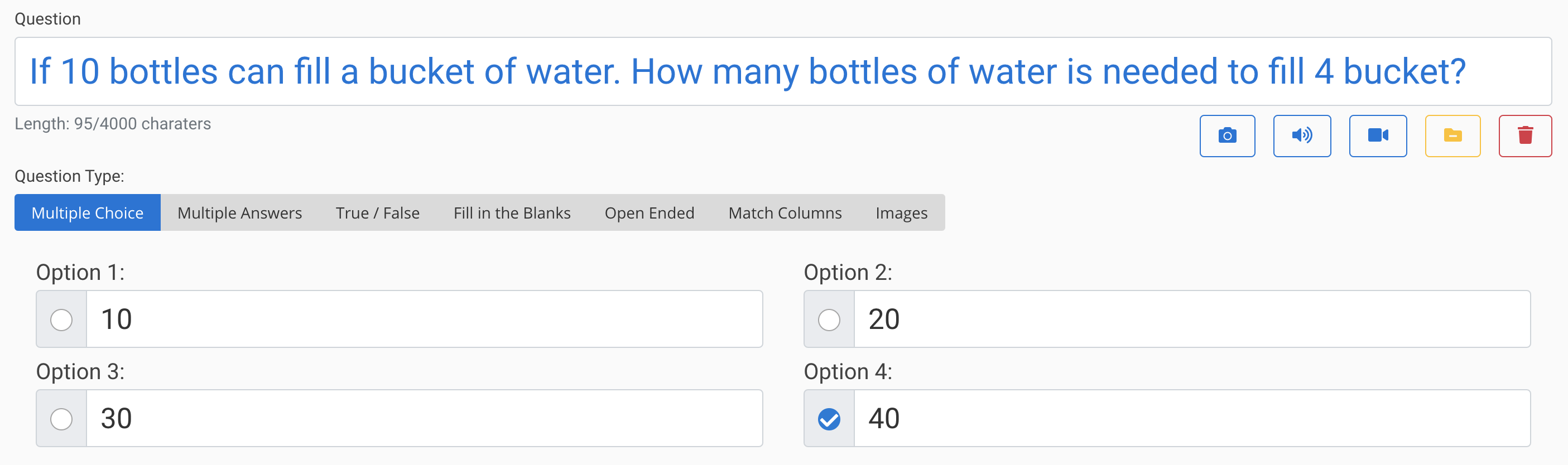Switch question type to Open Ended

tap(649, 212)
